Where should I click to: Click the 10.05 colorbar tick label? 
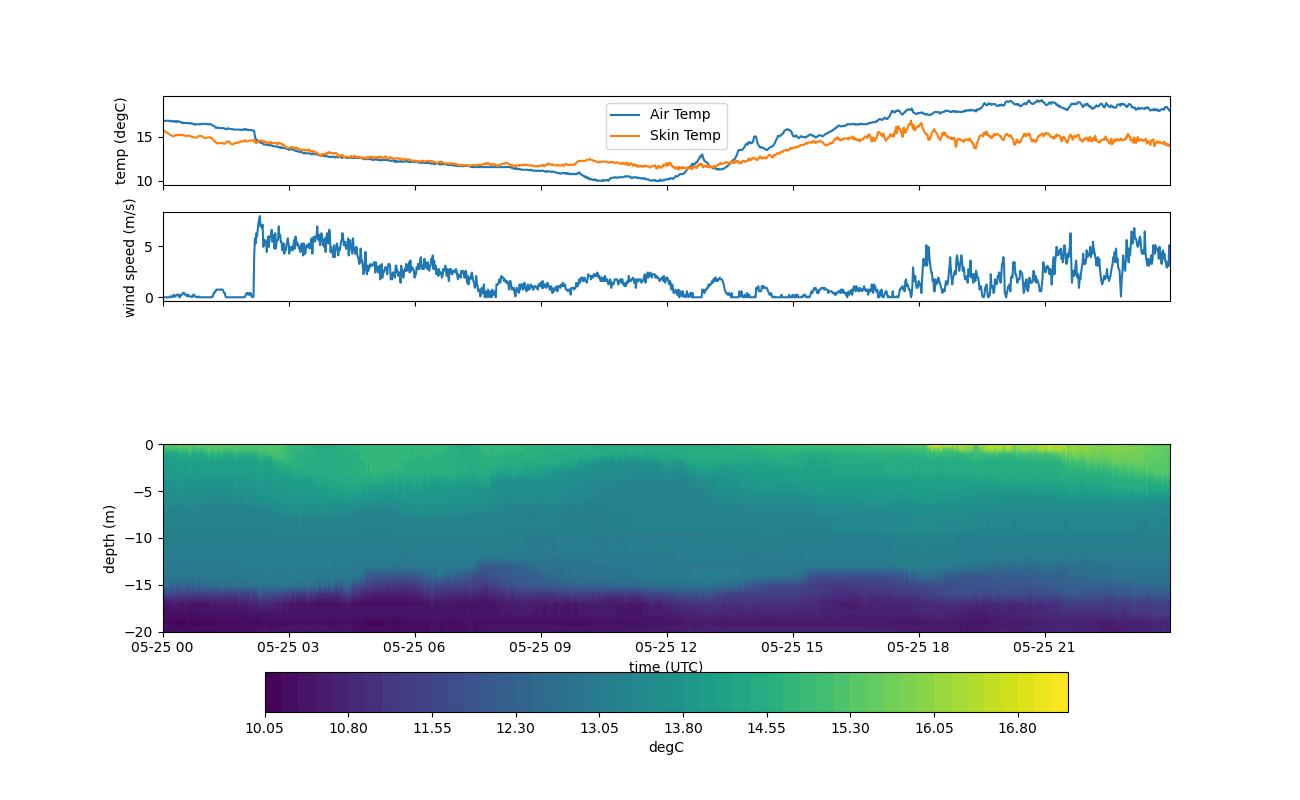265,729
